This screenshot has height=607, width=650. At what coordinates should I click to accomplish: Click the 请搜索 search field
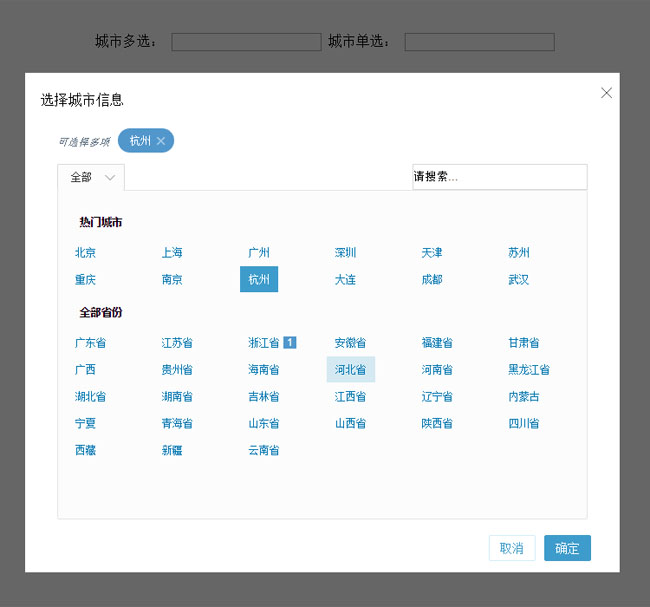pyautogui.click(x=499, y=177)
